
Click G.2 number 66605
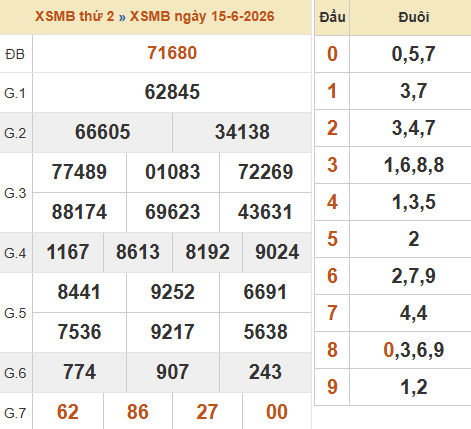pos(102,132)
